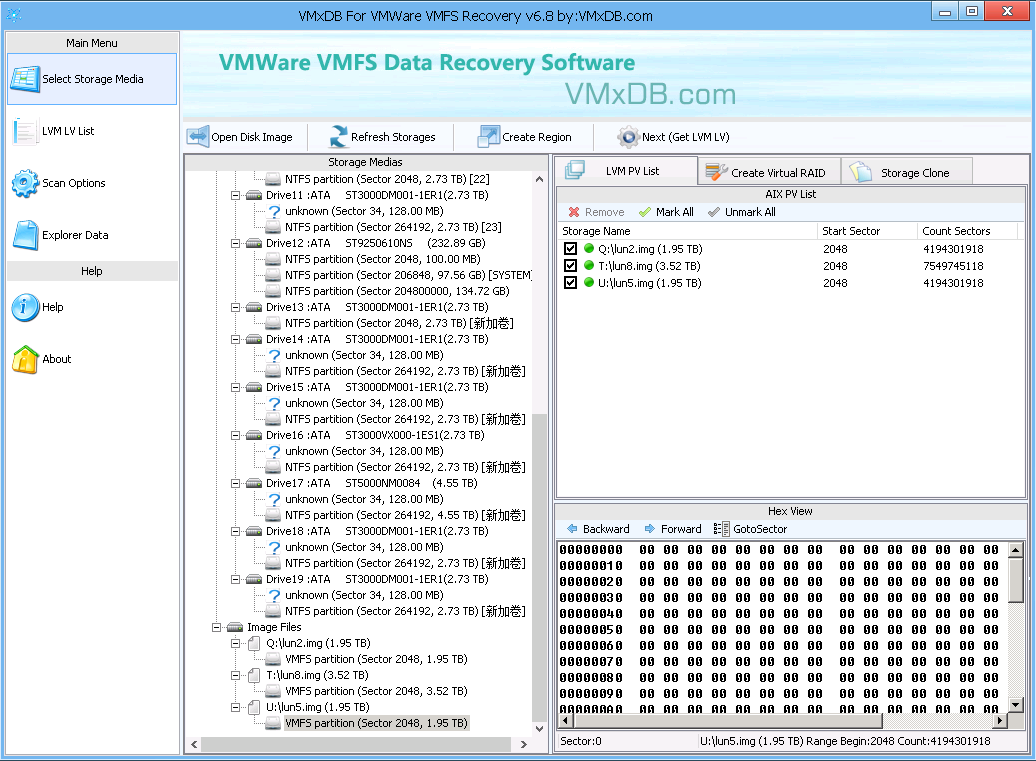1036x761 pixels.
Task: Click the LVM PV List tab icon
Action: click(575, 170)
